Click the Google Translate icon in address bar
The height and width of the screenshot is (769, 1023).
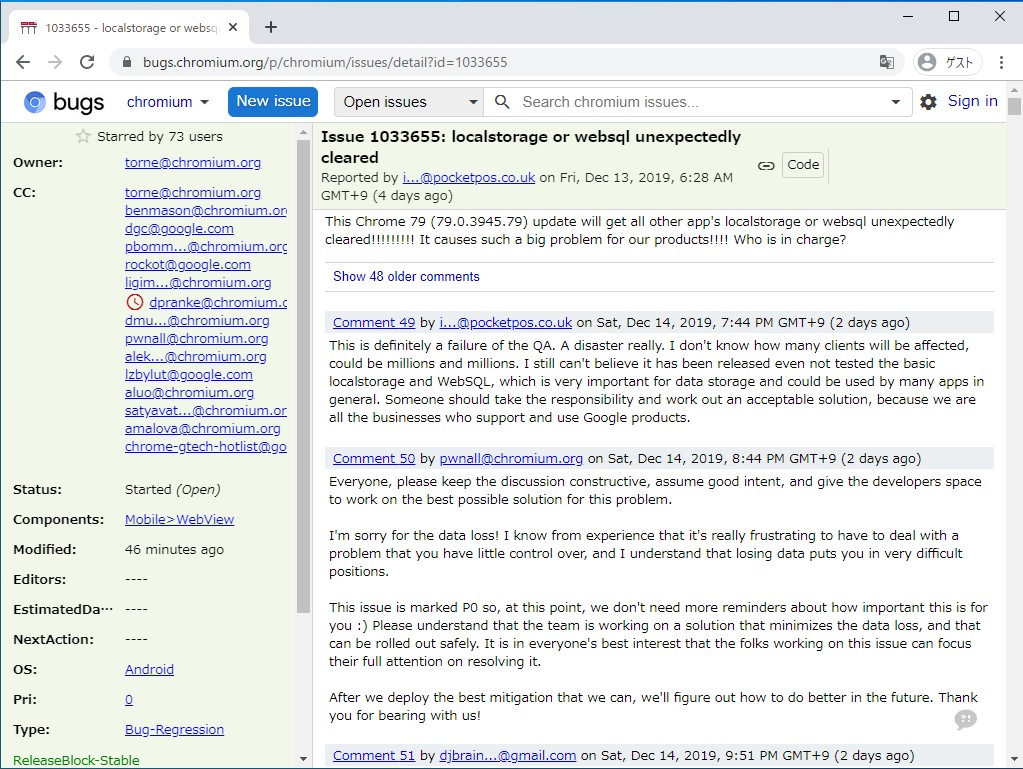pos(886,61)
